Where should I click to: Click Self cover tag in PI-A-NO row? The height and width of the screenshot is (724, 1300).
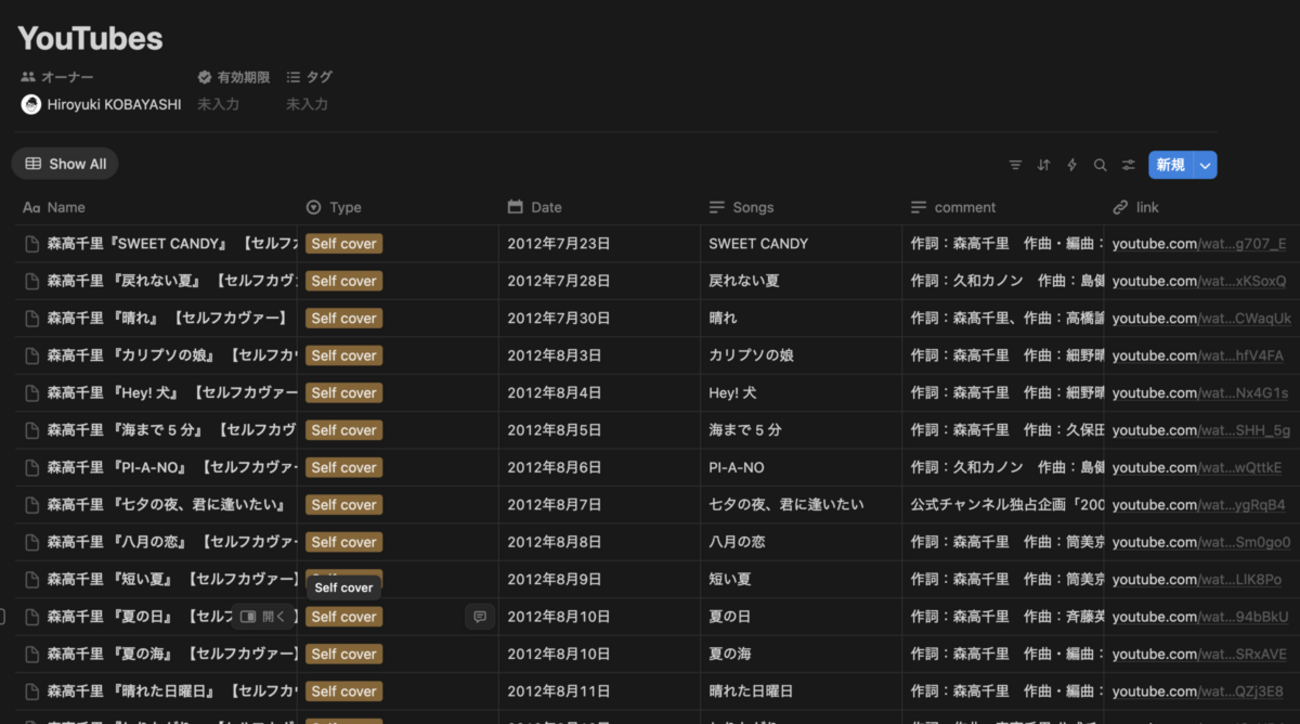coord(344,468)
